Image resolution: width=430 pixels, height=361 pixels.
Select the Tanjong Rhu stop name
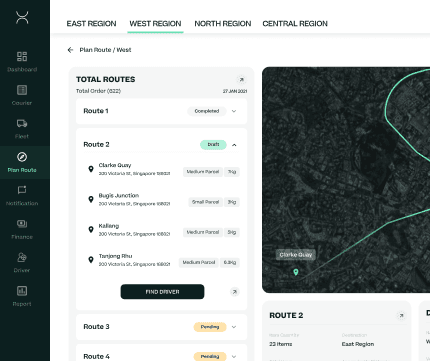coord(115,256)
